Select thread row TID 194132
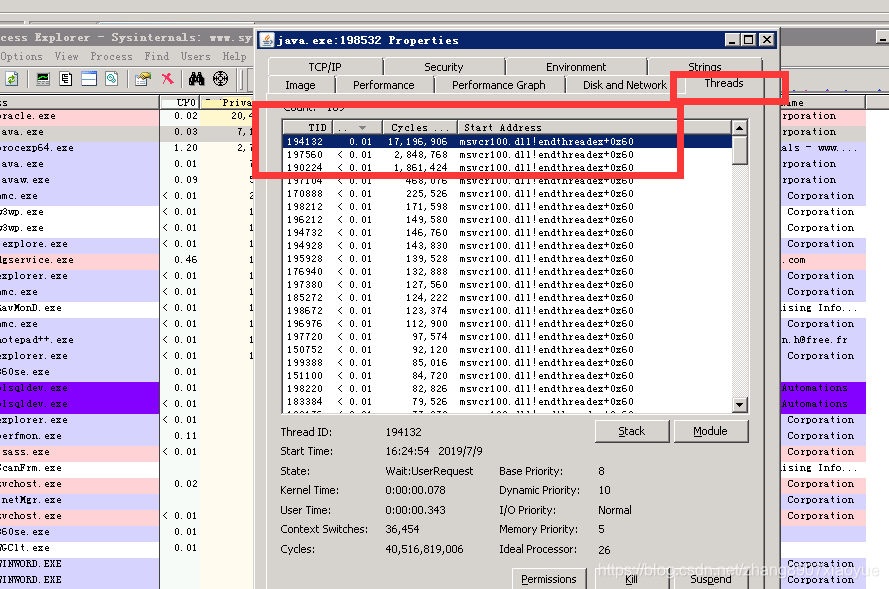889x589 pixels. click(507, 141)
